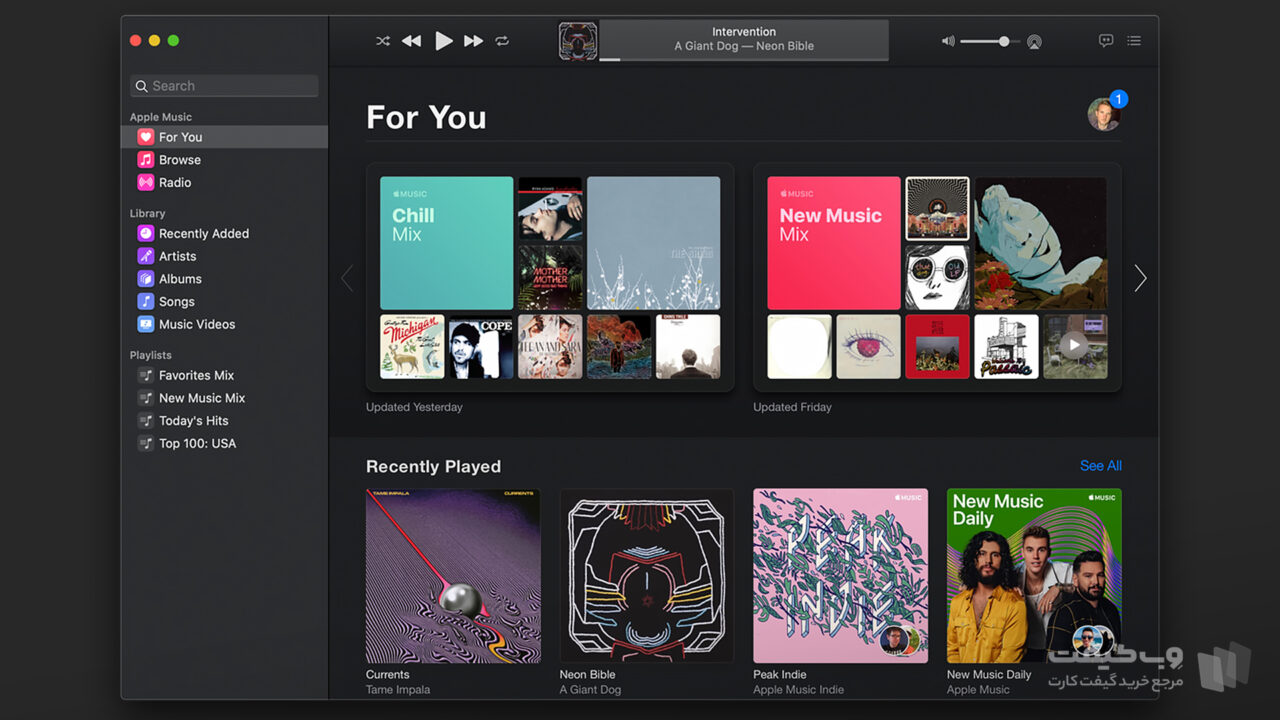Click the Search field in the sidebar
Viewport: 1280px width, 720px height.
coord(224,86)
